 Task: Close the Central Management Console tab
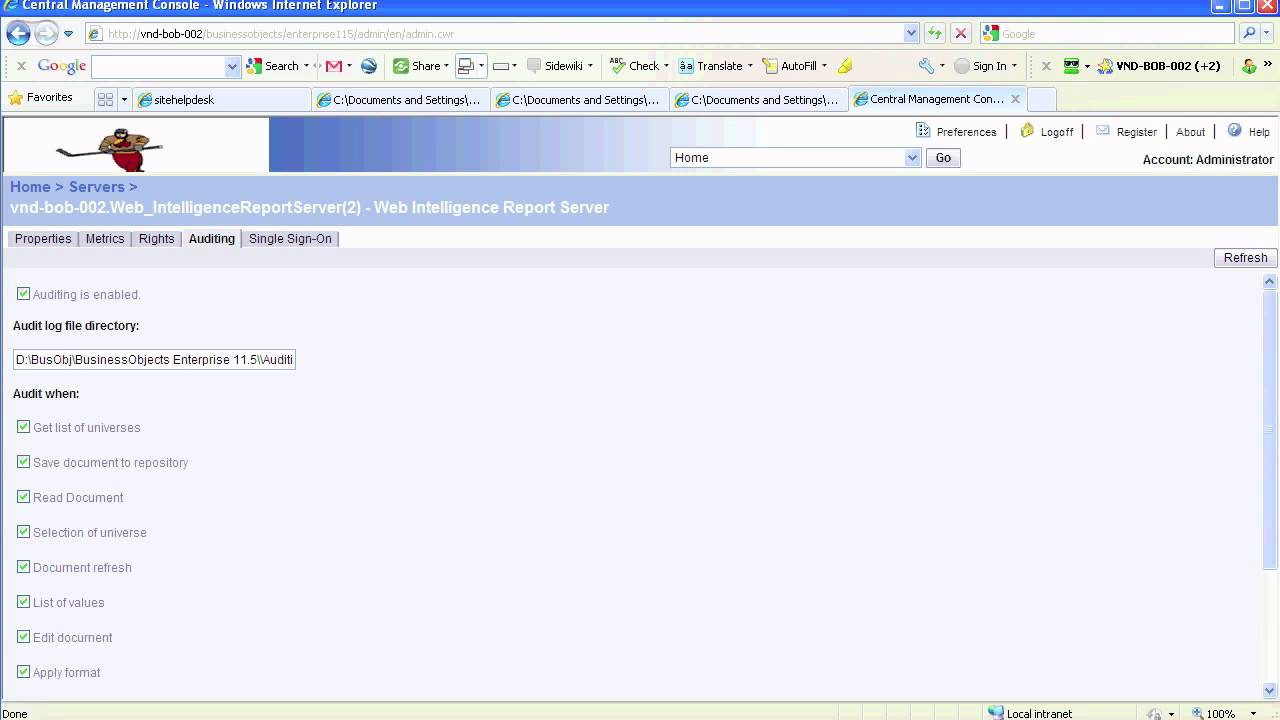[1015, 99]
